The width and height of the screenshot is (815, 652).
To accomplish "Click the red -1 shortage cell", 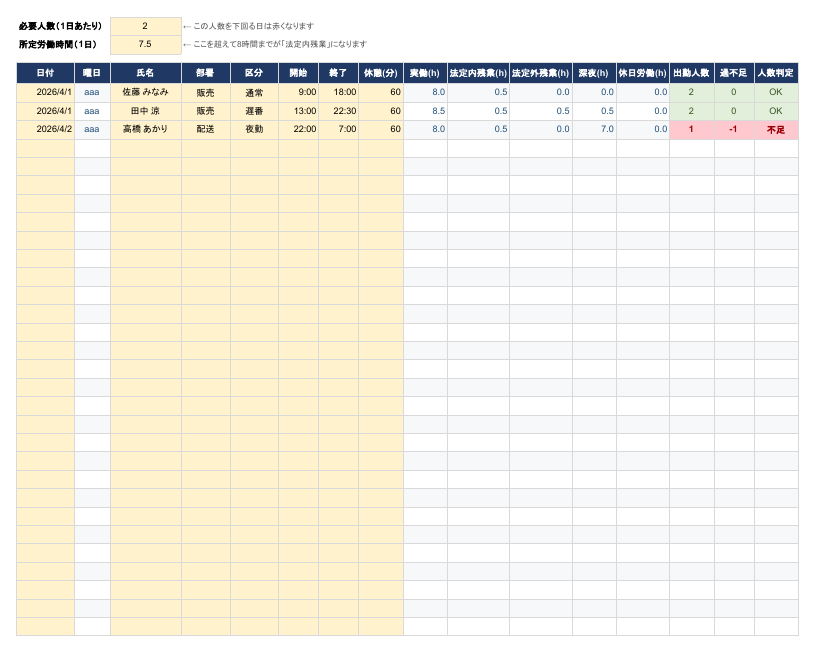I will point(734,129).
